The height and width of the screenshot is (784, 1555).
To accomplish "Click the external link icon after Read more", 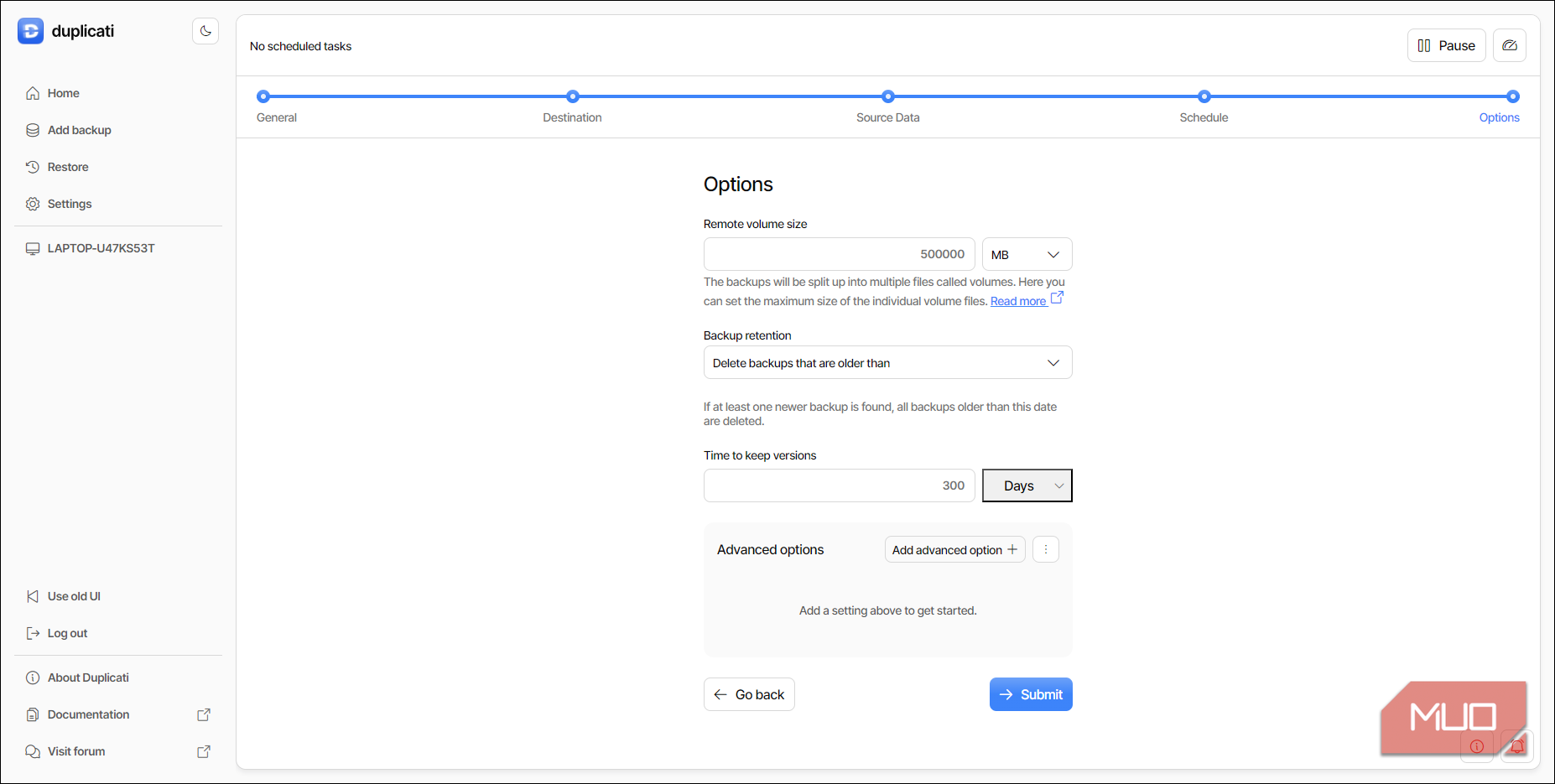I will click(1057, 298).
